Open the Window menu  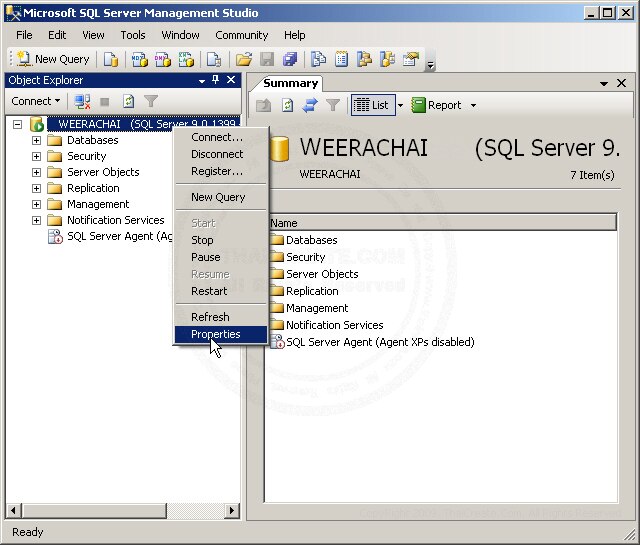[x=180, y=35]
